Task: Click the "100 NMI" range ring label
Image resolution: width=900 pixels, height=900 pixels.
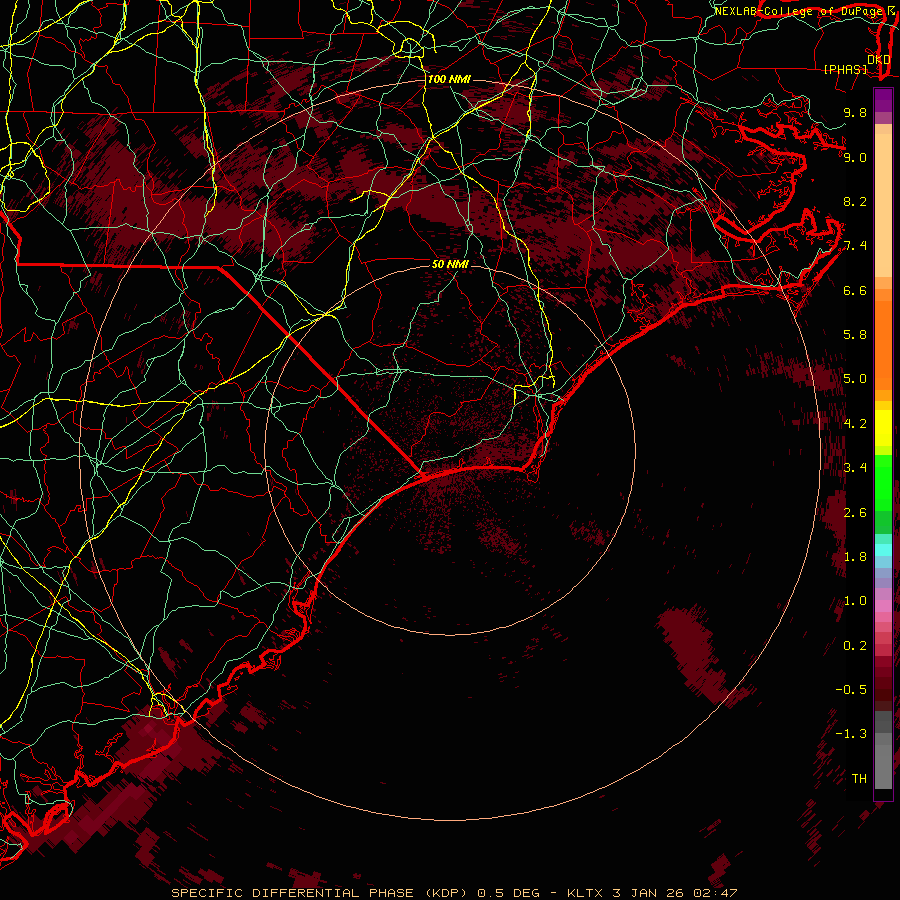Action: tap(449, 79)
